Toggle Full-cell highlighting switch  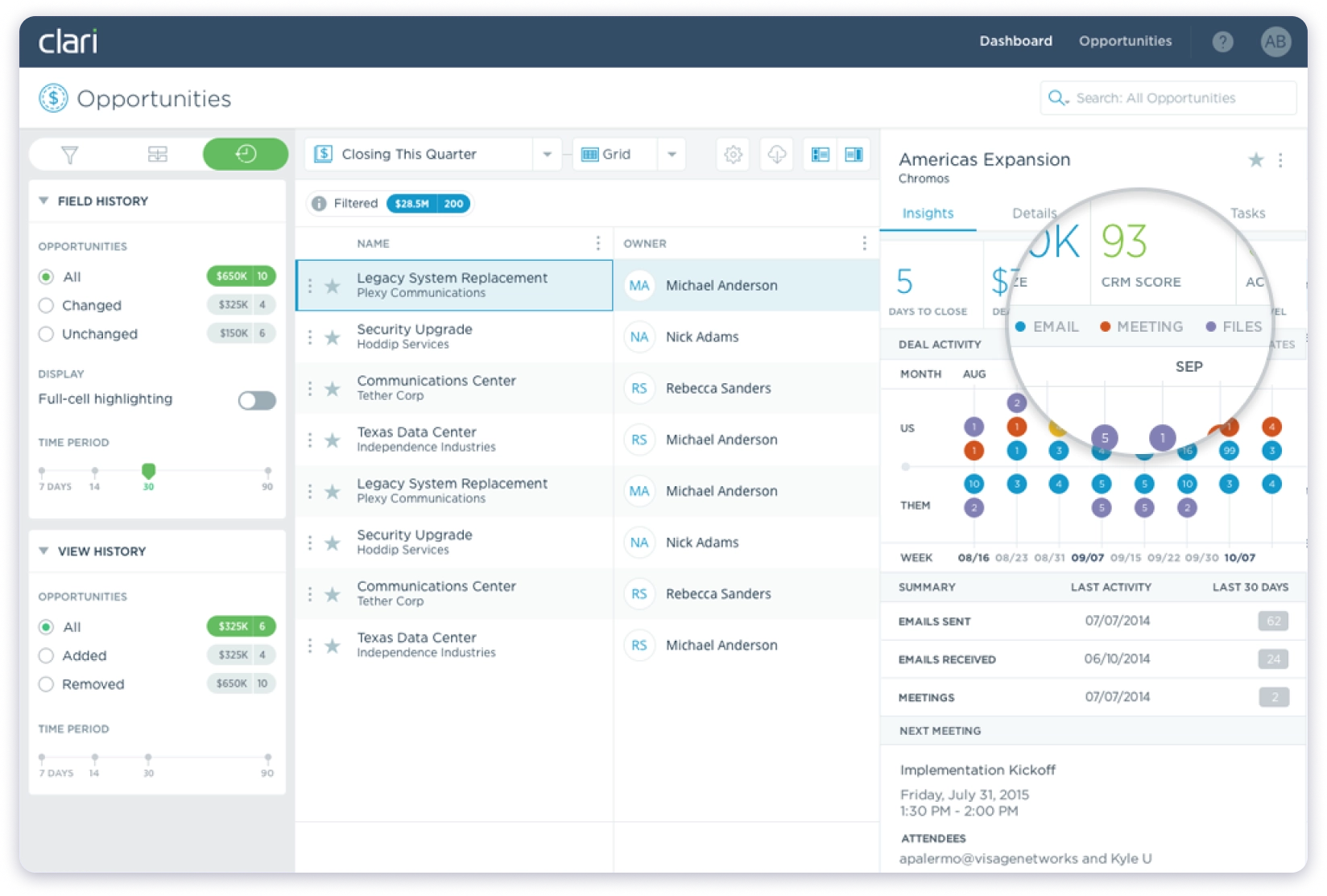click(x=257, y=400)
